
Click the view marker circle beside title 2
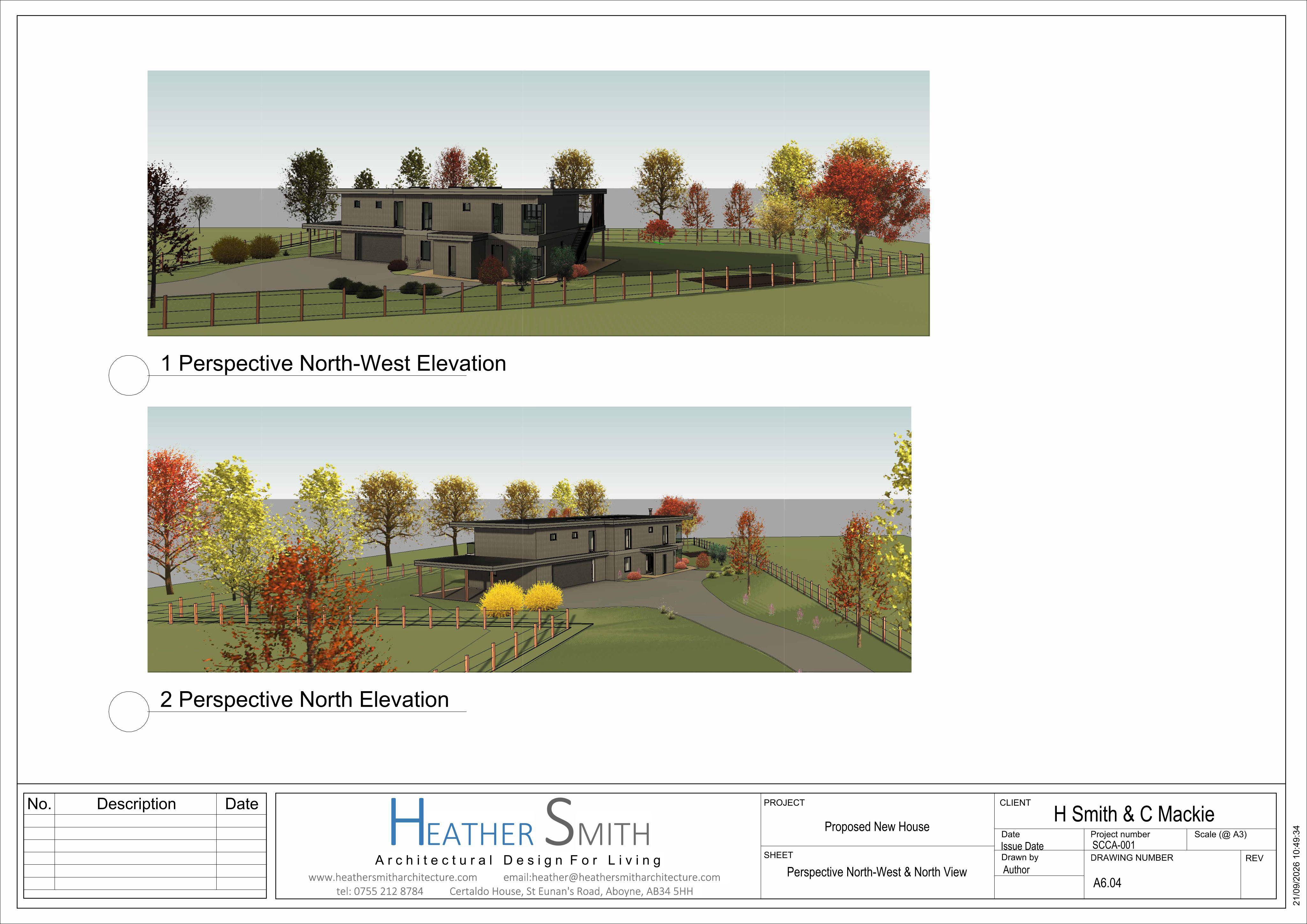pos(129,712)
